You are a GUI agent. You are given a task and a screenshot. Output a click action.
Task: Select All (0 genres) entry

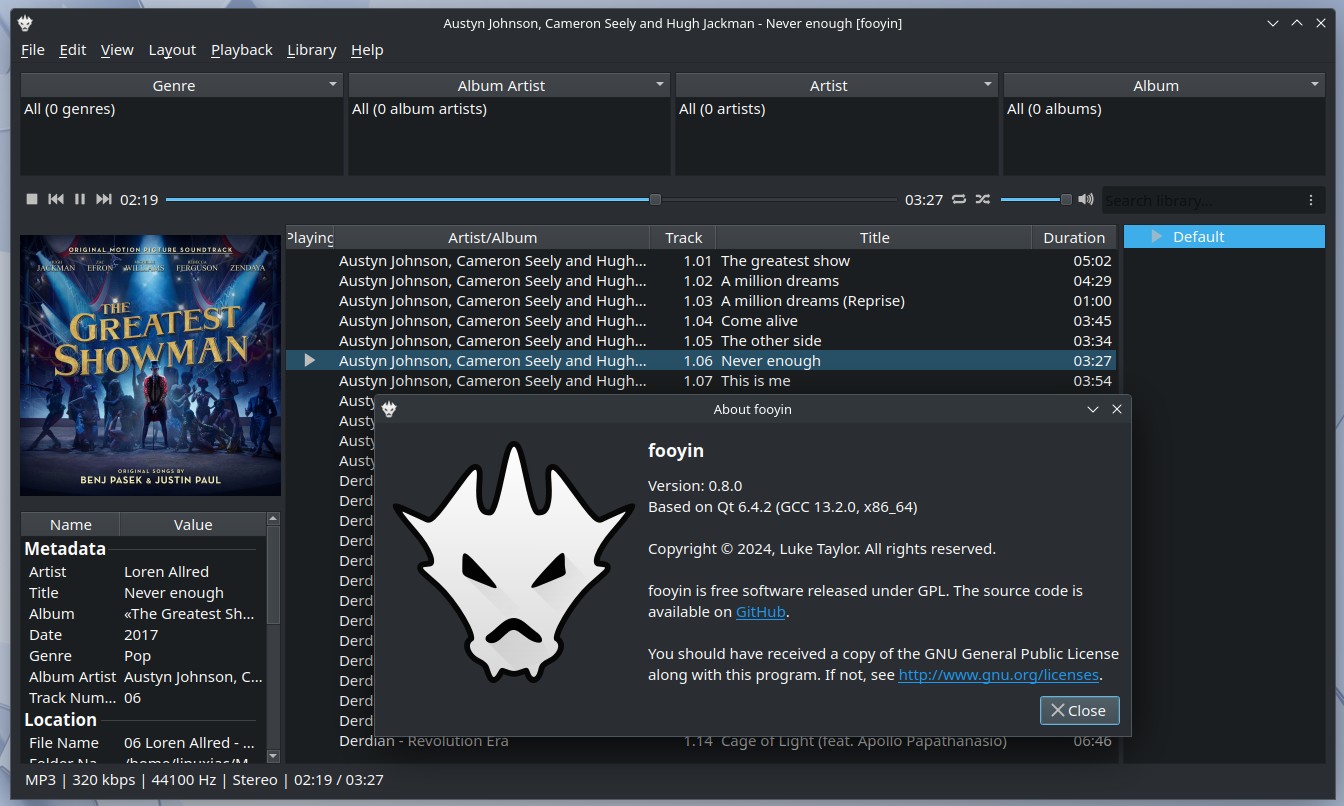(70, 109)
